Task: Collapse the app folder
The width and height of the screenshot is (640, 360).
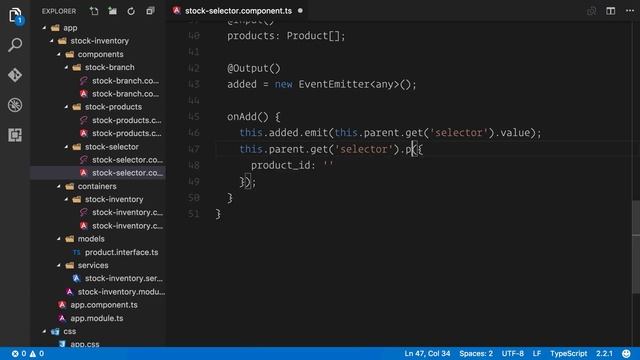Action: click(44, 28)
